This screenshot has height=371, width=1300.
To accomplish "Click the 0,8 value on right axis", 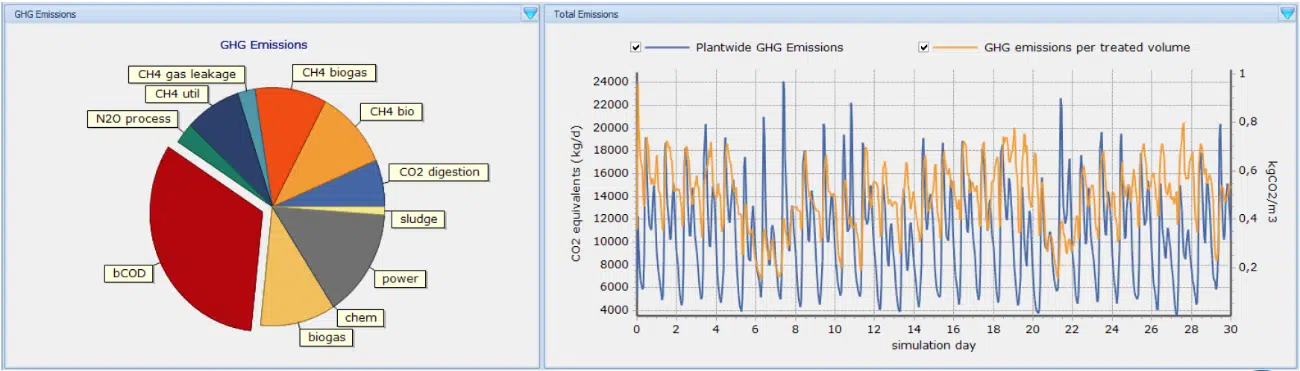I will tap(1247, 122).
